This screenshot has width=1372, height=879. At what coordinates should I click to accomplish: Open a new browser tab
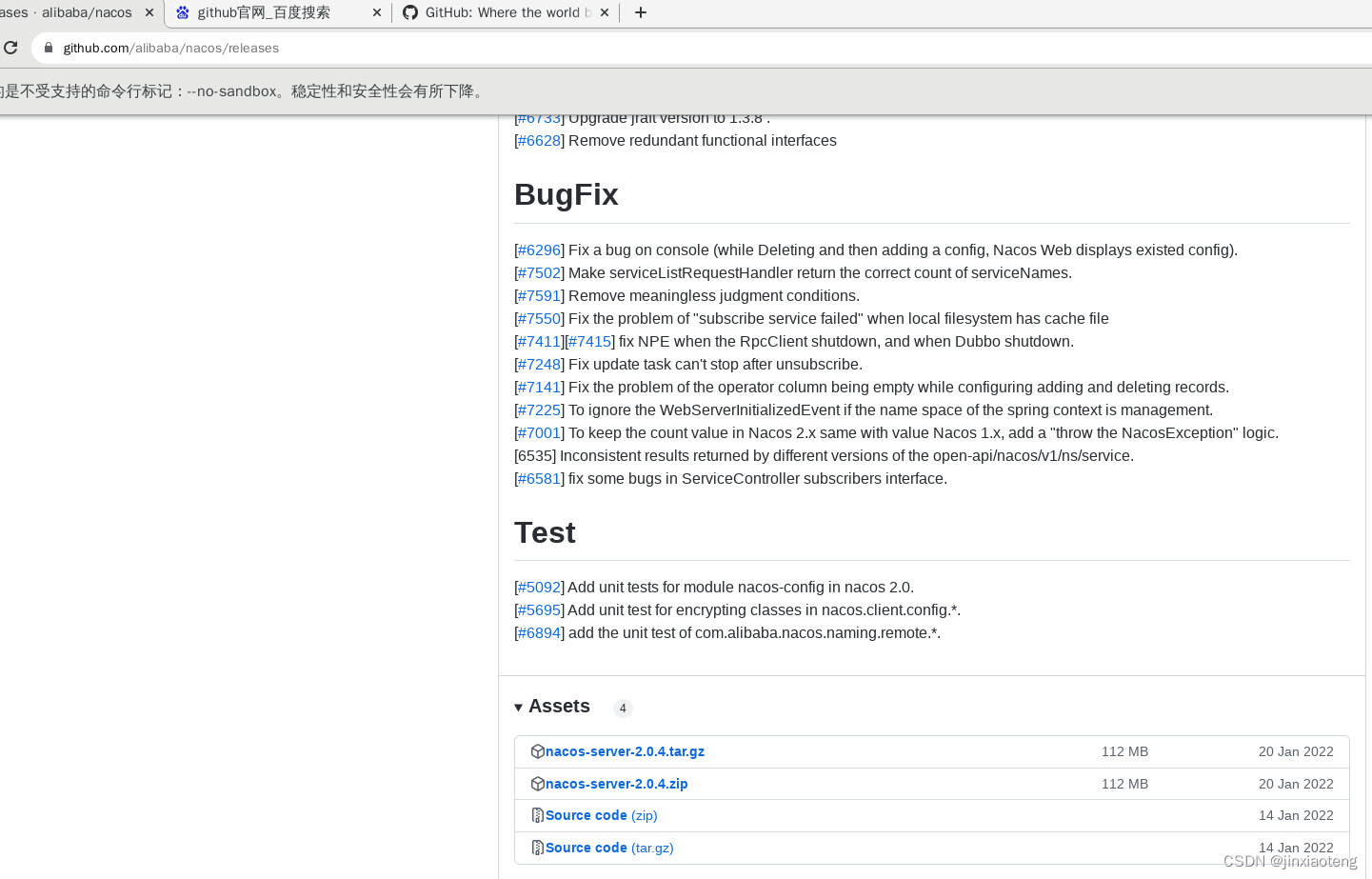(x=641, y=12)
